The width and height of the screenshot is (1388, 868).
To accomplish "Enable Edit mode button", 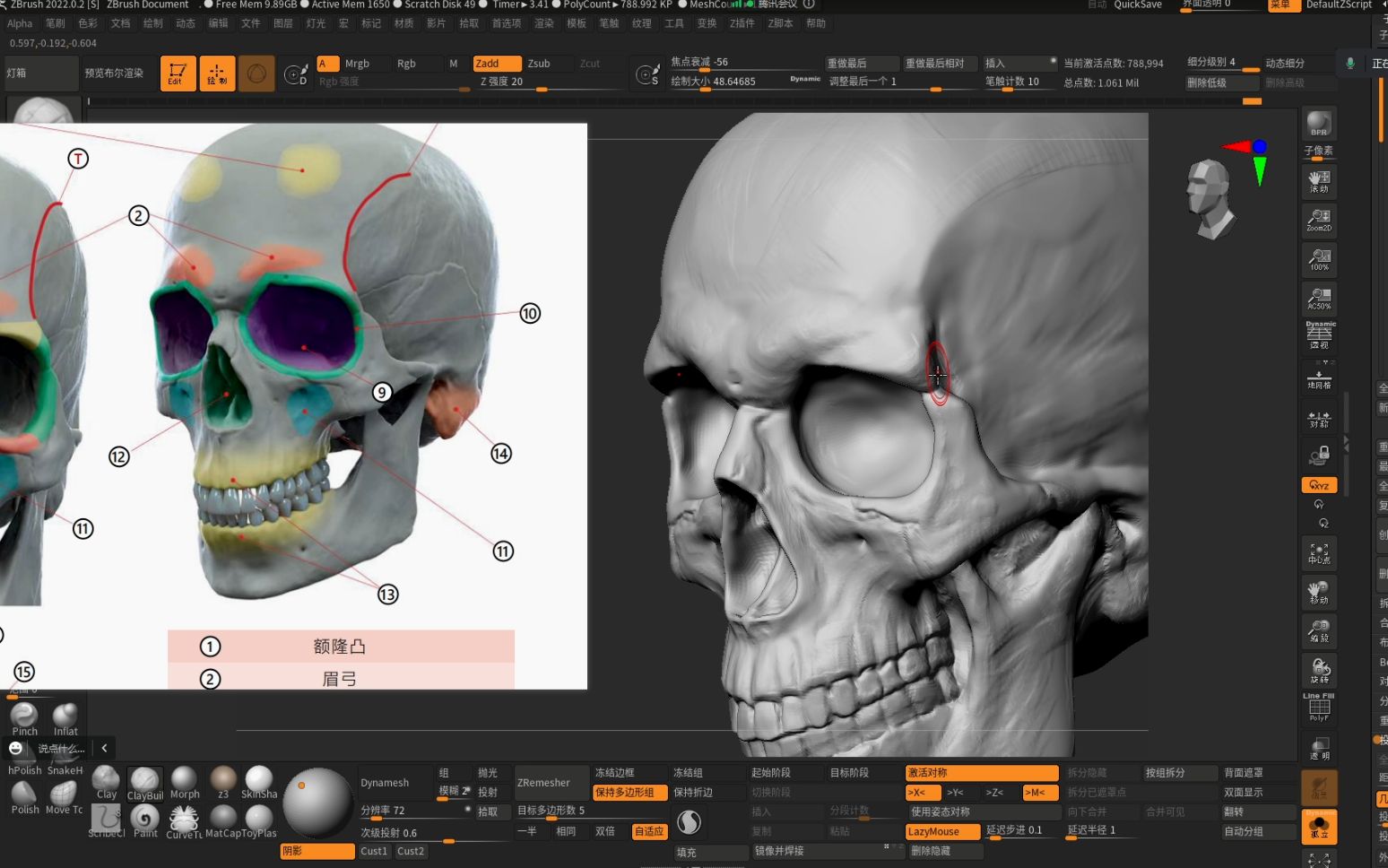I will [x=178, y=74].
